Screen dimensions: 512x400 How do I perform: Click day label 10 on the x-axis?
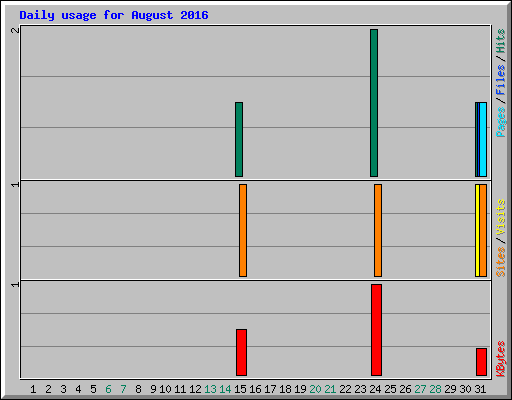coord(165,389)
